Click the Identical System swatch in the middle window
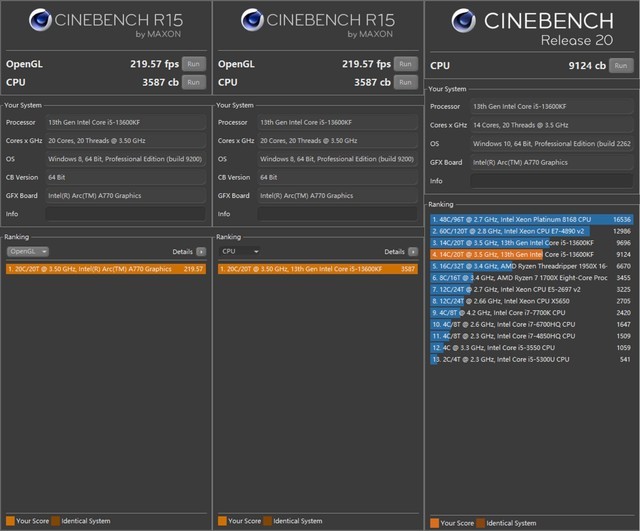This screenshot has height=531, width=640. point(268,521)
